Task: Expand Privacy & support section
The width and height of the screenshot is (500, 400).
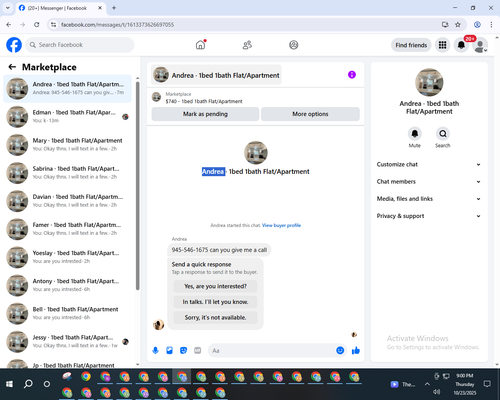Action: (x=429, y=216)
